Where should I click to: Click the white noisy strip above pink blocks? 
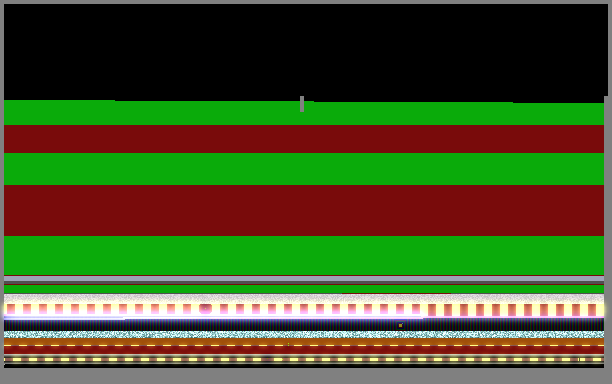tap(304, 298)
